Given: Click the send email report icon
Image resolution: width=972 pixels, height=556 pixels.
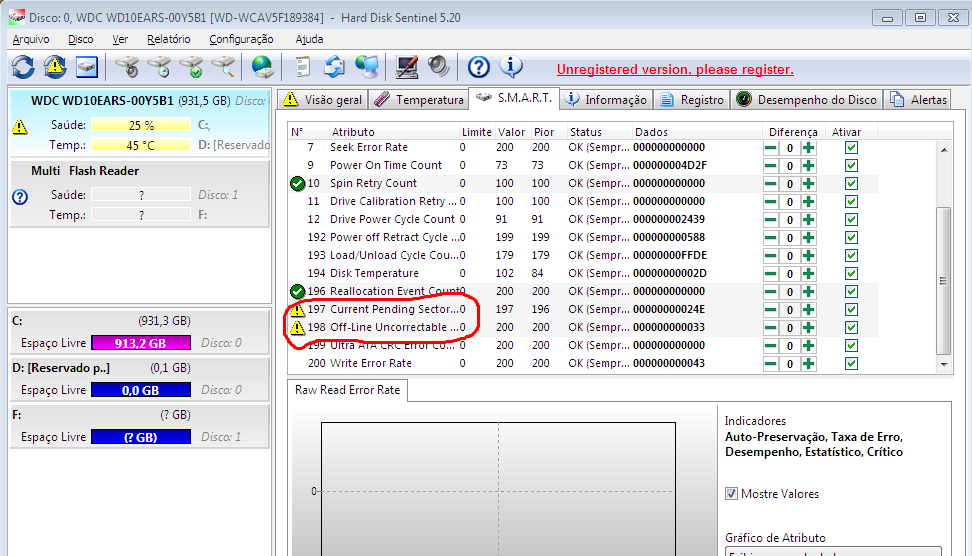Looking at the screenshot, I should click(335, 66).
